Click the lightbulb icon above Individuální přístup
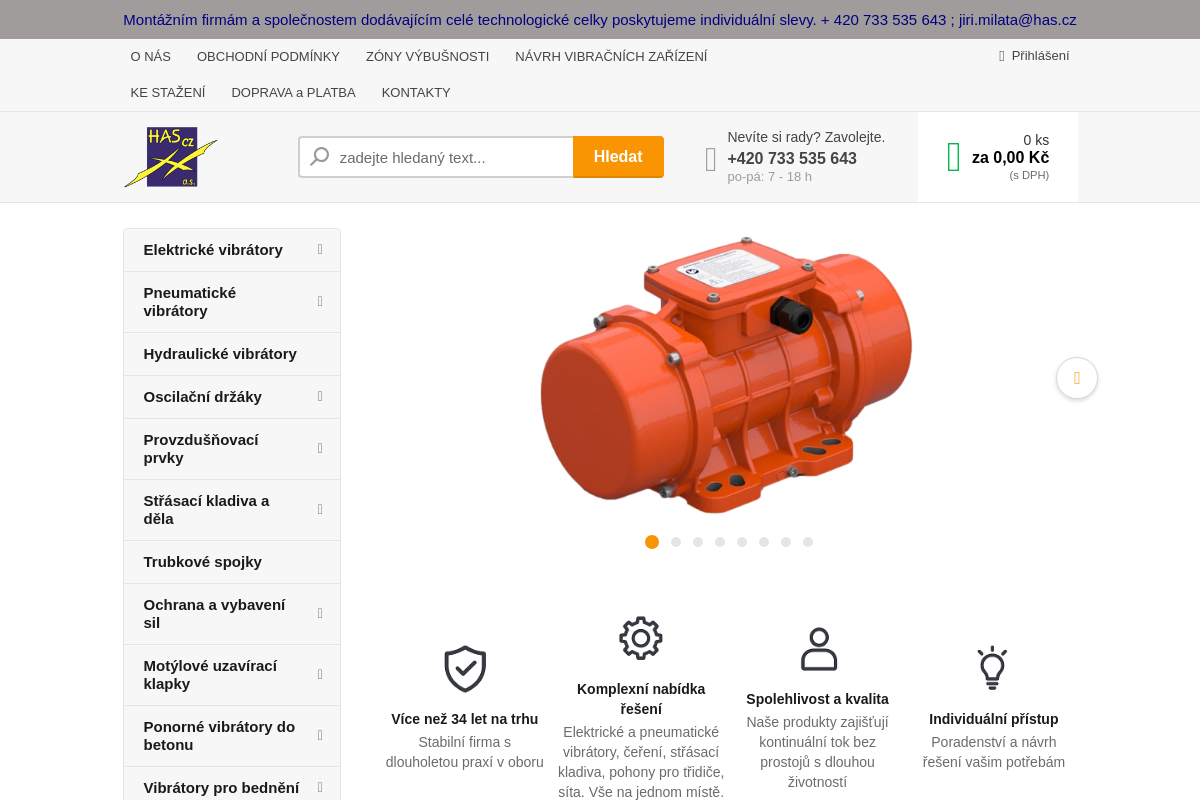1200x800 pixels. point(992,668)
